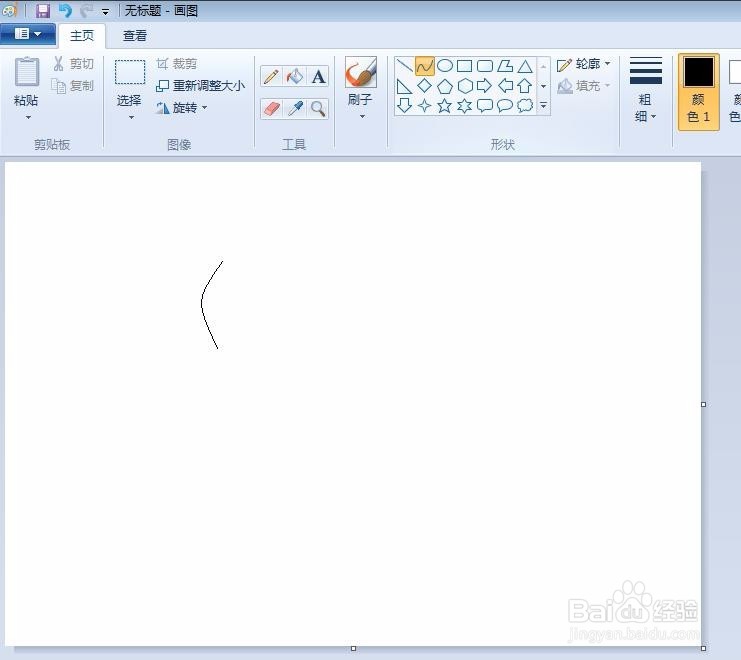
Task: Select the Fill with color bucket tool
Action: [x=295, y=76]
